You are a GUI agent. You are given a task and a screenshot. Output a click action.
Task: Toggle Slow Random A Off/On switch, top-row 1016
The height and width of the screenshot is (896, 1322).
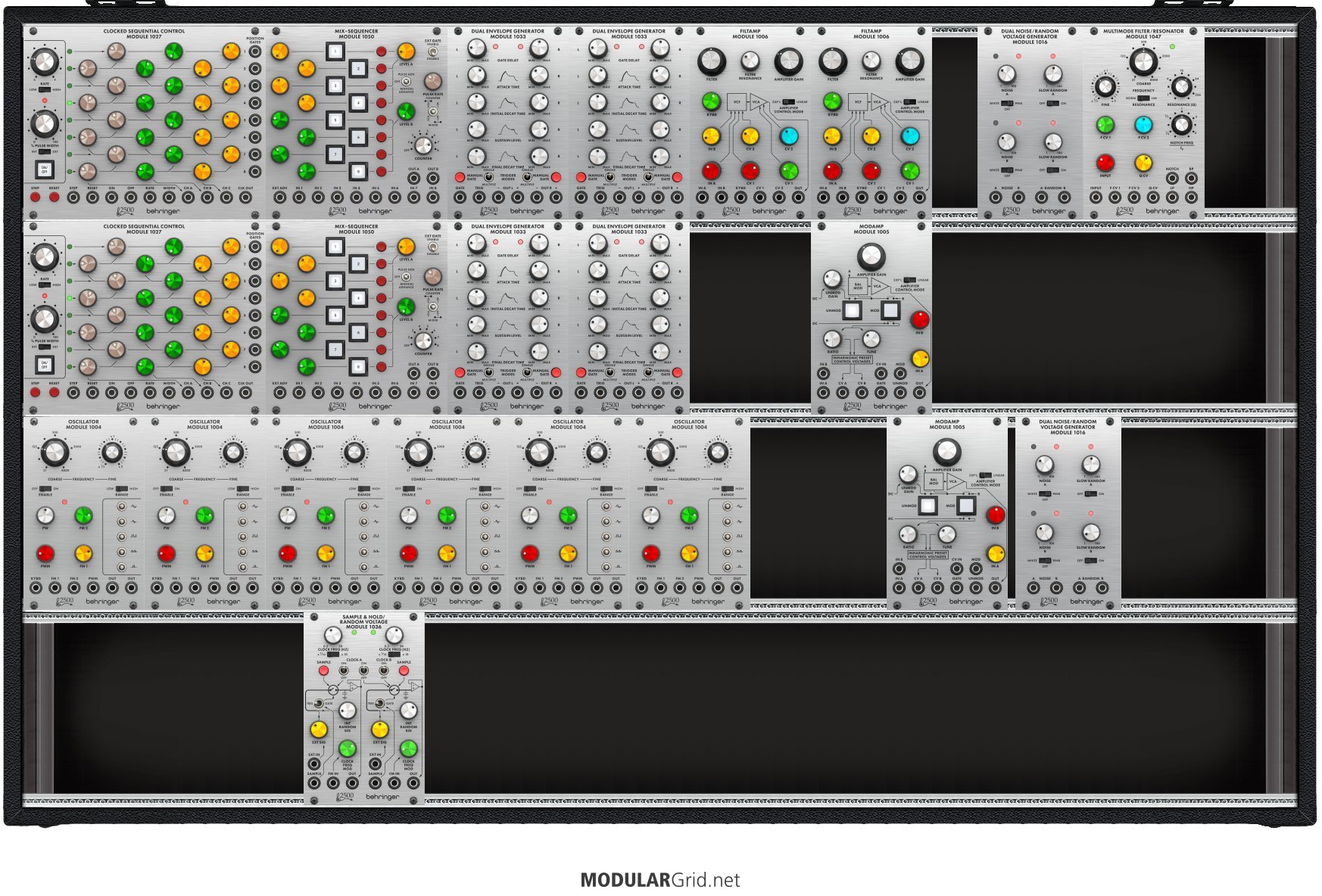tap(1053, 104)
